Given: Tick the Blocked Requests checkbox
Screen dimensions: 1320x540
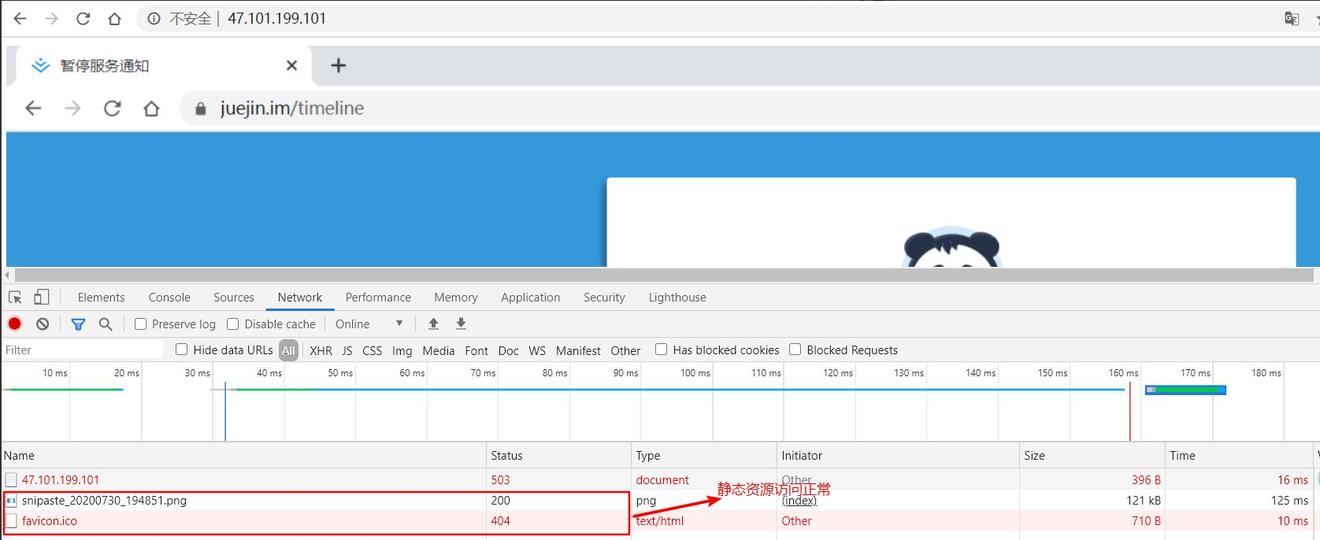Looking at the screenshot, I should coord(795,350).
